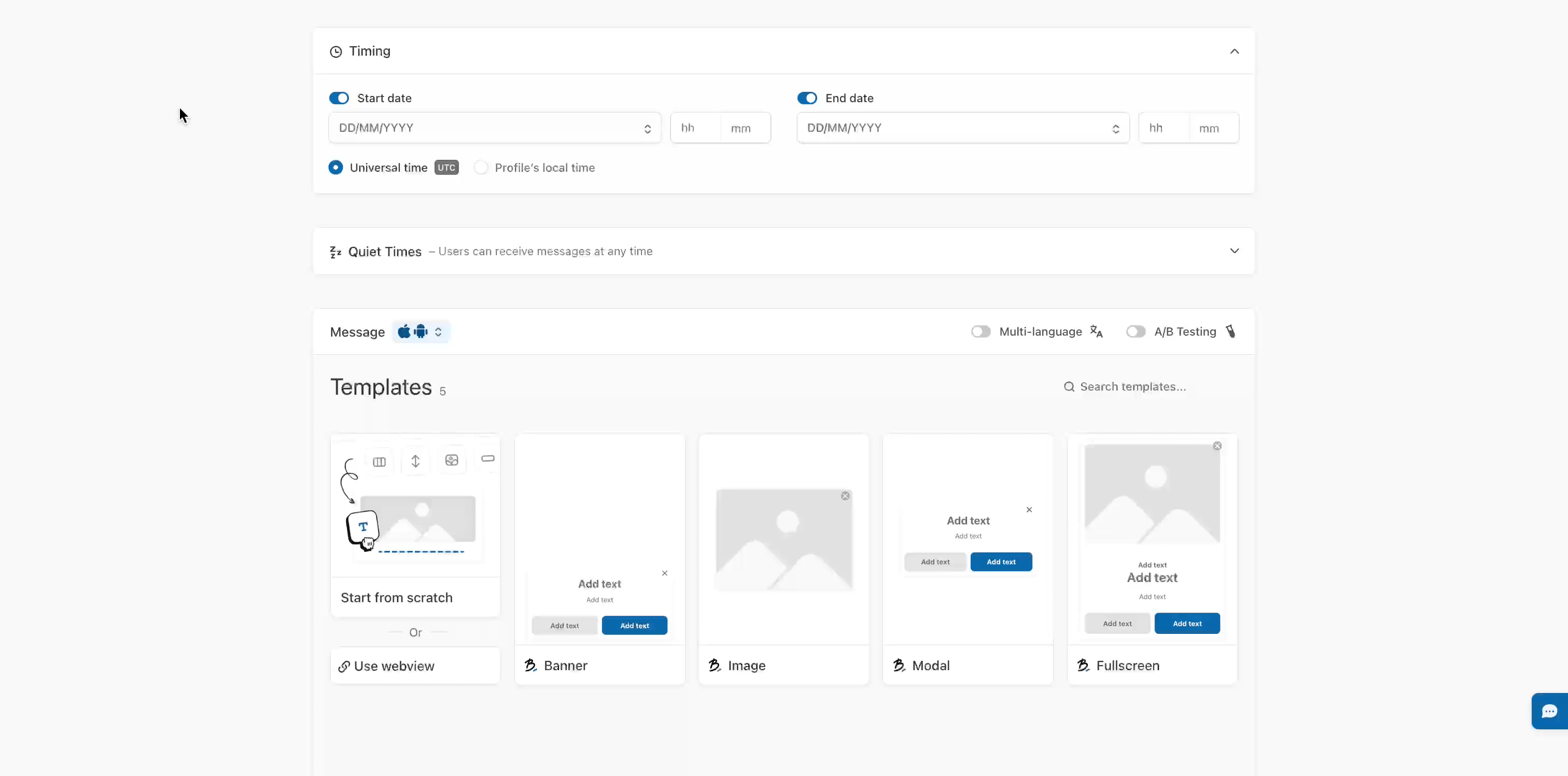The width and height of the screenshot is (1568, 776).
Task: Click the End date hh hour field
Action: tap(1163, 128)
